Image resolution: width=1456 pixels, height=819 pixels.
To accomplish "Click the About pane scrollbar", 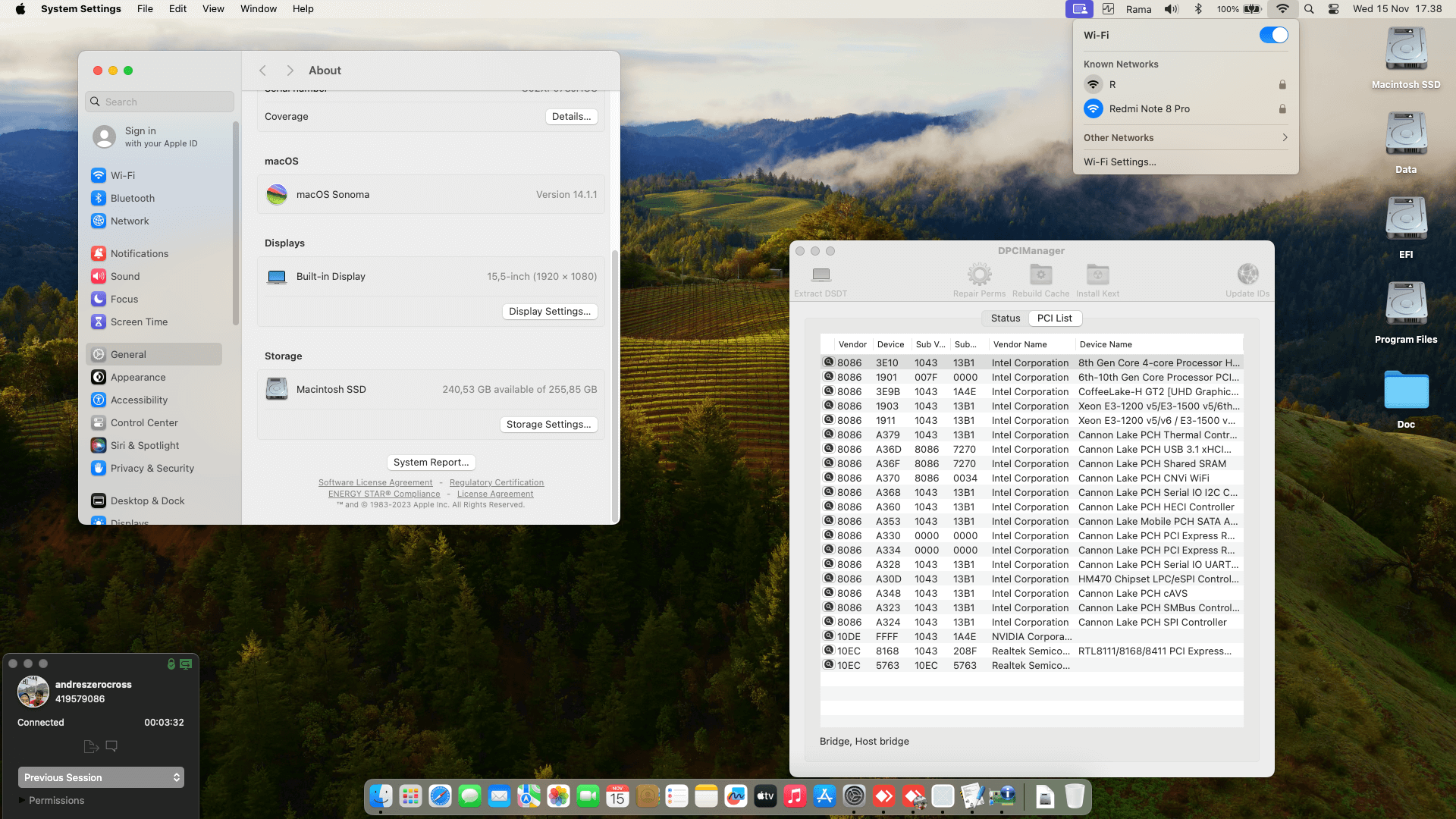I will [x=614, y=387].
